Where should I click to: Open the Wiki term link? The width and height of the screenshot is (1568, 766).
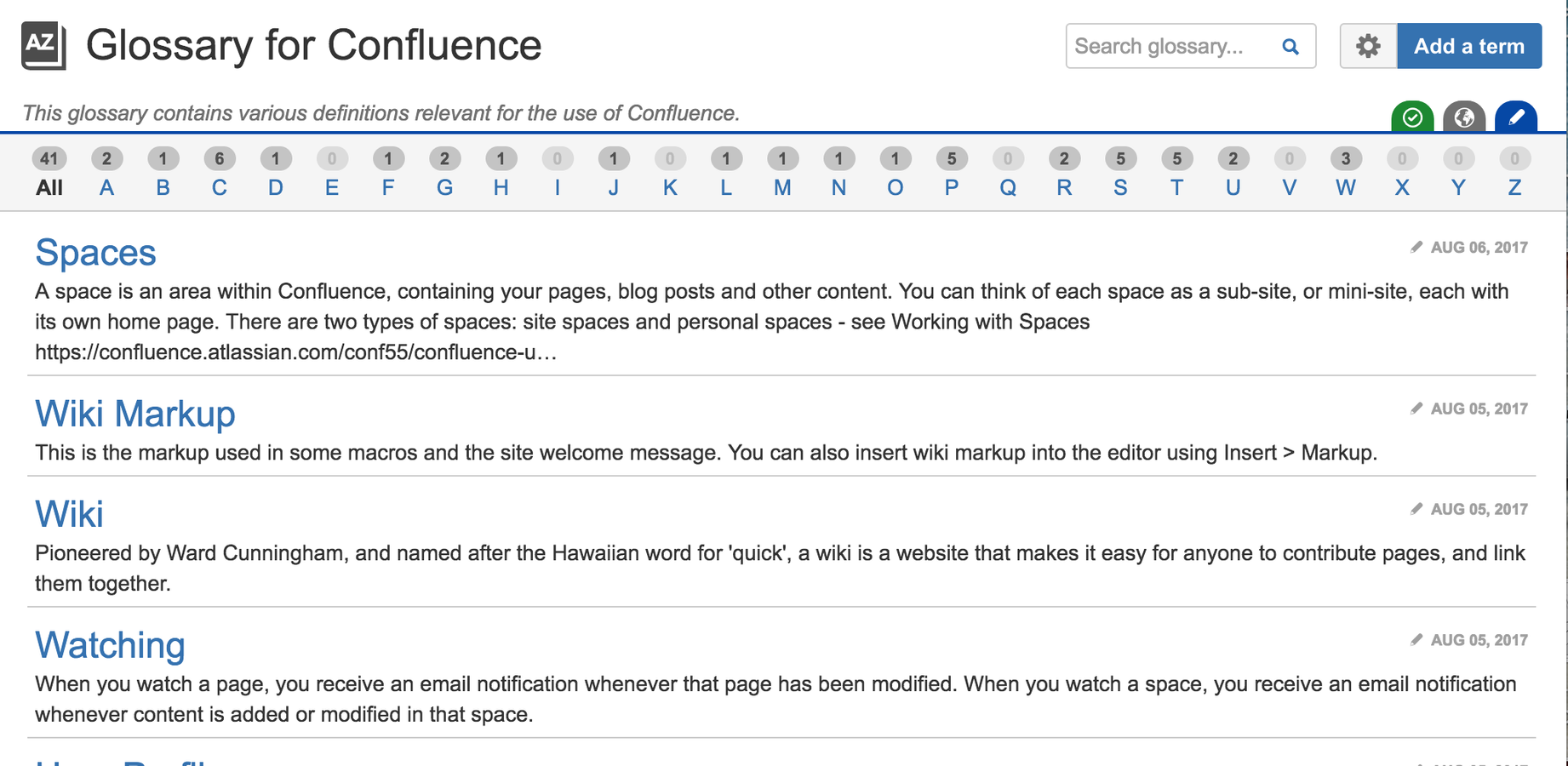pos(69,514)
